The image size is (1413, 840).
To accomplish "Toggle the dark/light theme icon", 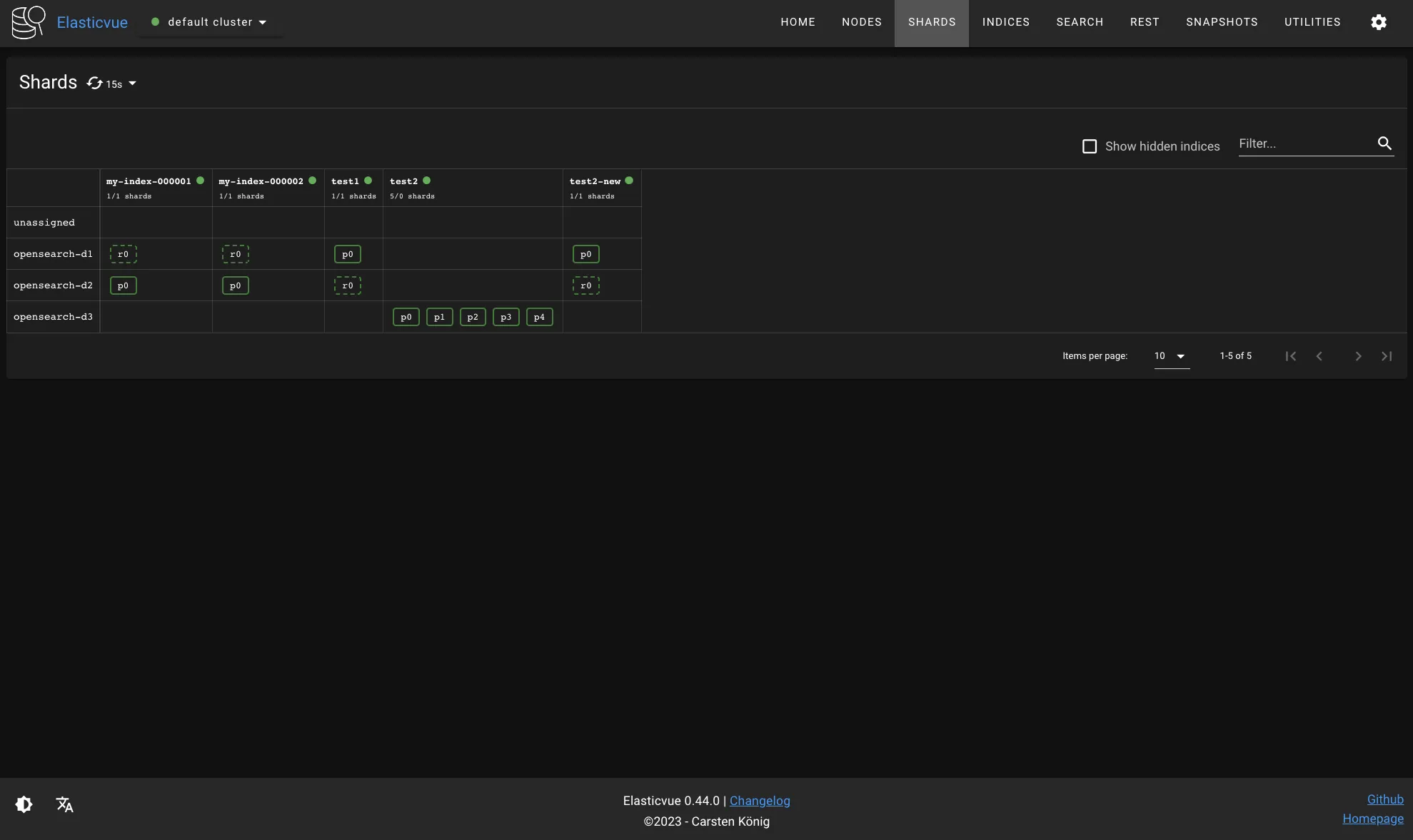I will click(24, 804).
